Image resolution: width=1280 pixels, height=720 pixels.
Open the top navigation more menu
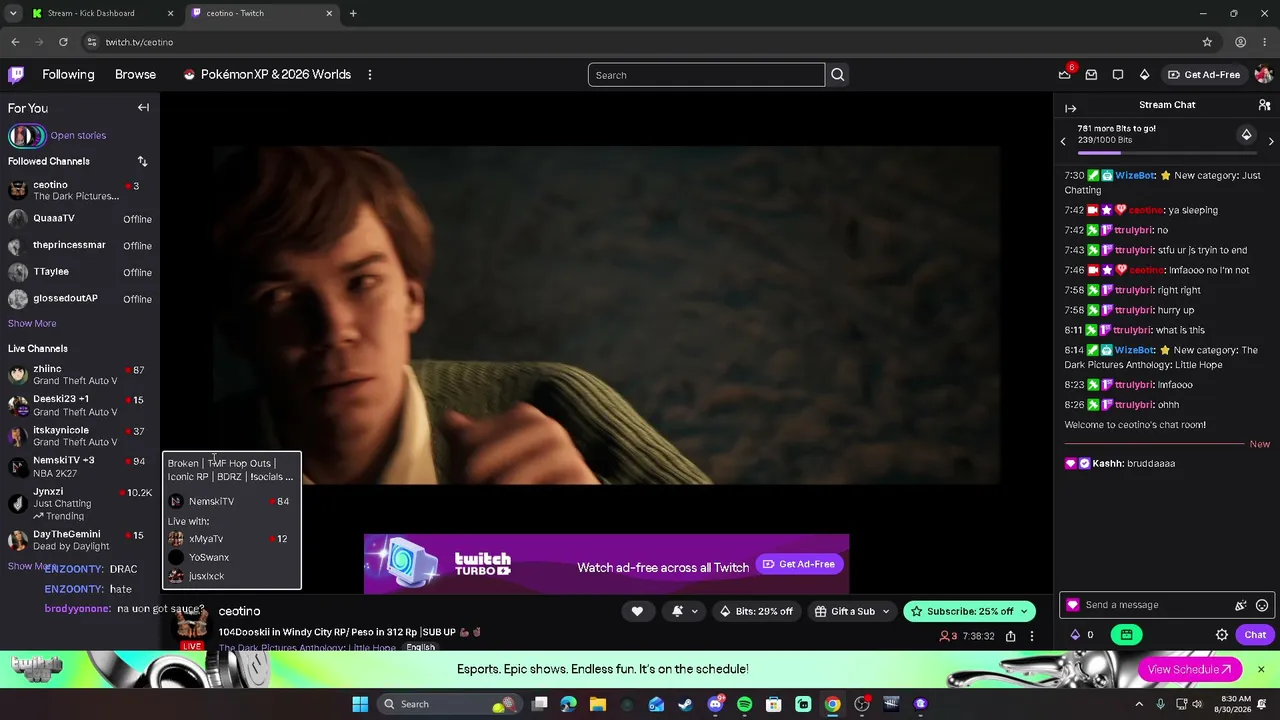click(370, 75)
